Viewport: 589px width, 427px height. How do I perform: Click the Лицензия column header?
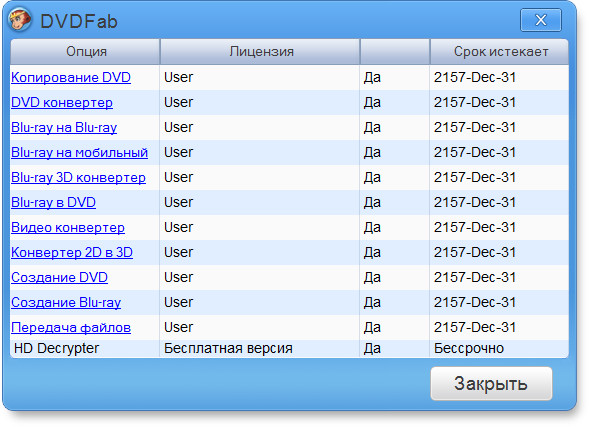tap(260, 51)
